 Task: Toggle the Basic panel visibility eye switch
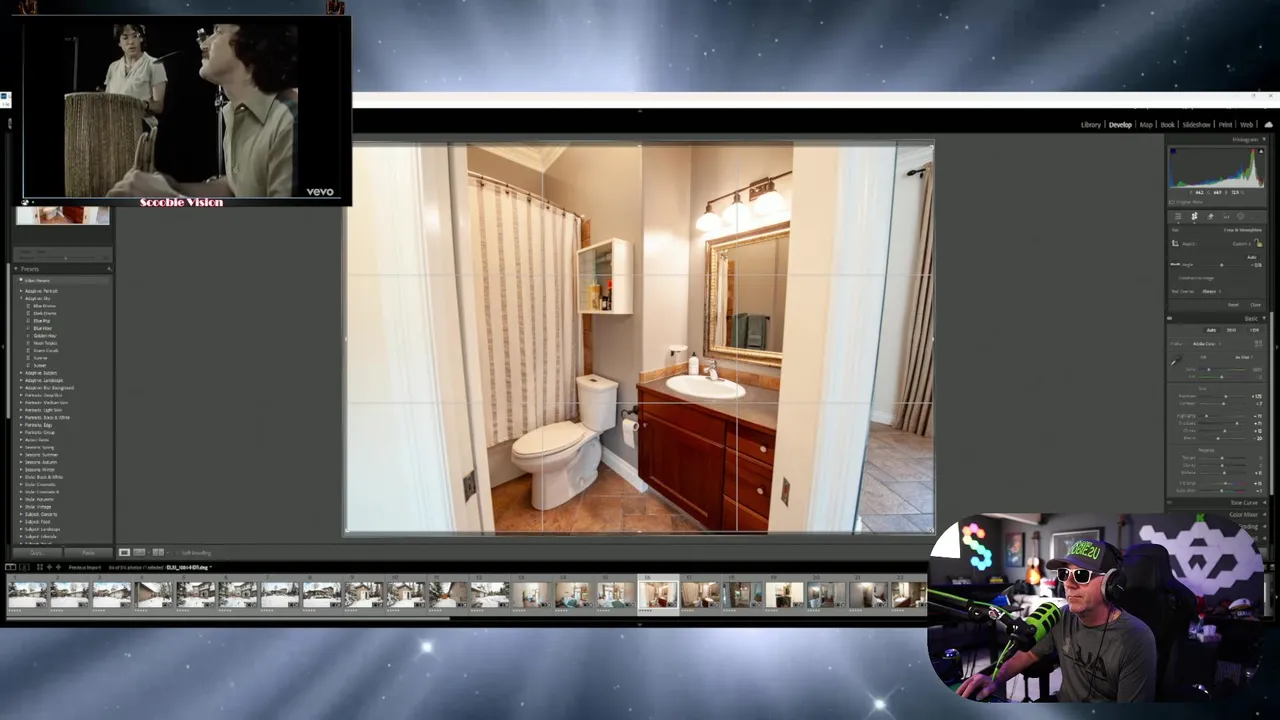[x=1169, y=319]
